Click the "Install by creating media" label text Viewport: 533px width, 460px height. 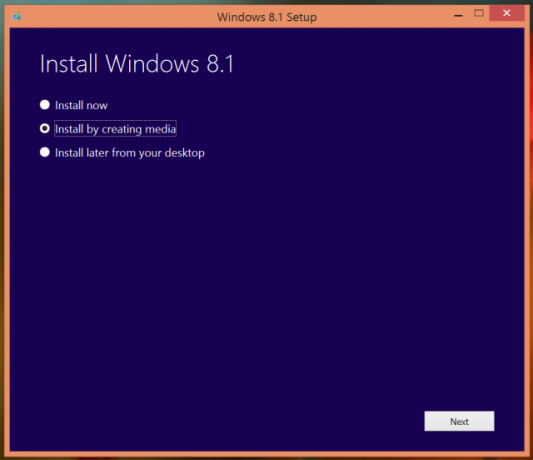point(115,129)
